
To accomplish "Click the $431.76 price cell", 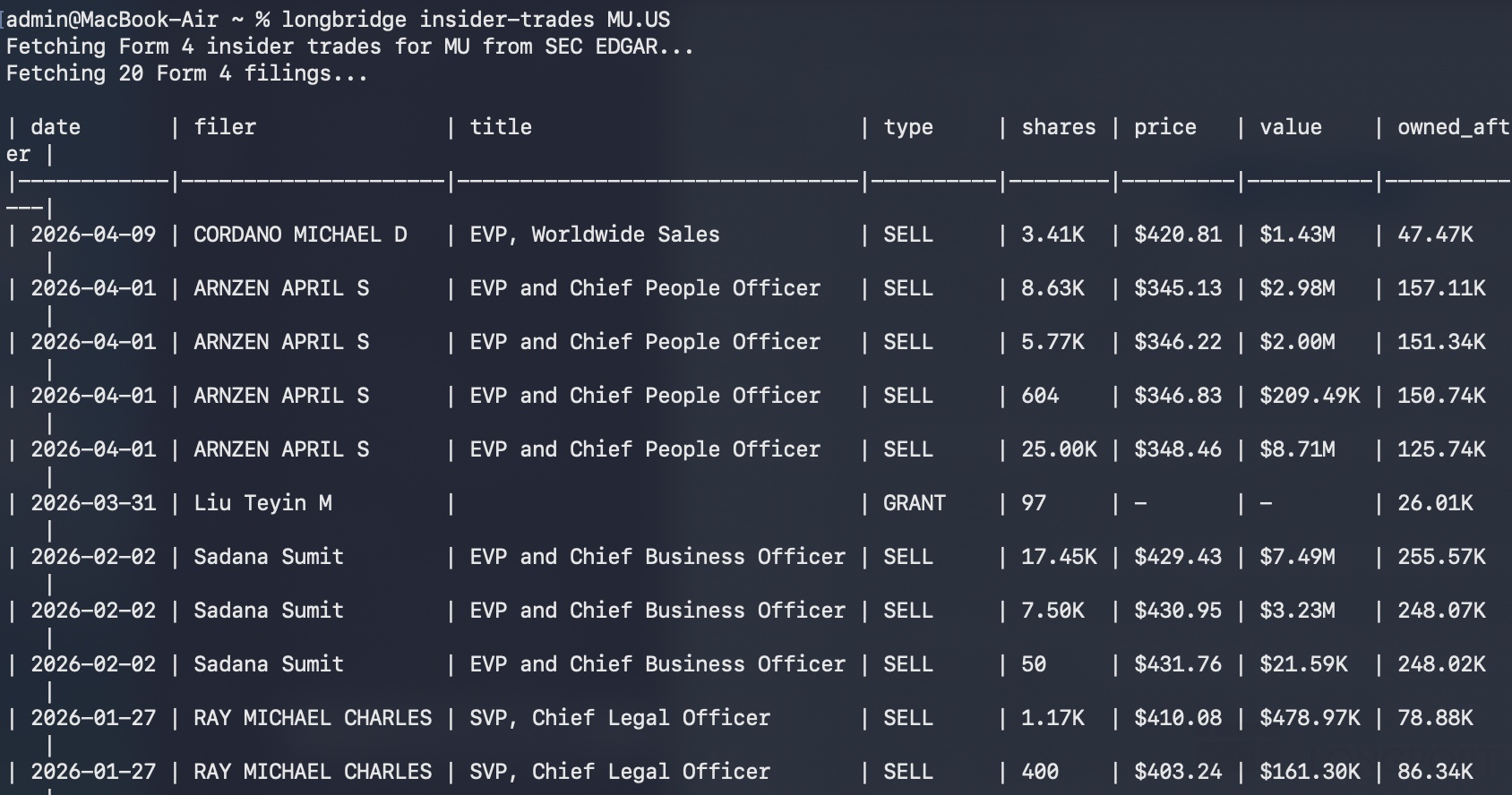I will (x=1177, y=664).
